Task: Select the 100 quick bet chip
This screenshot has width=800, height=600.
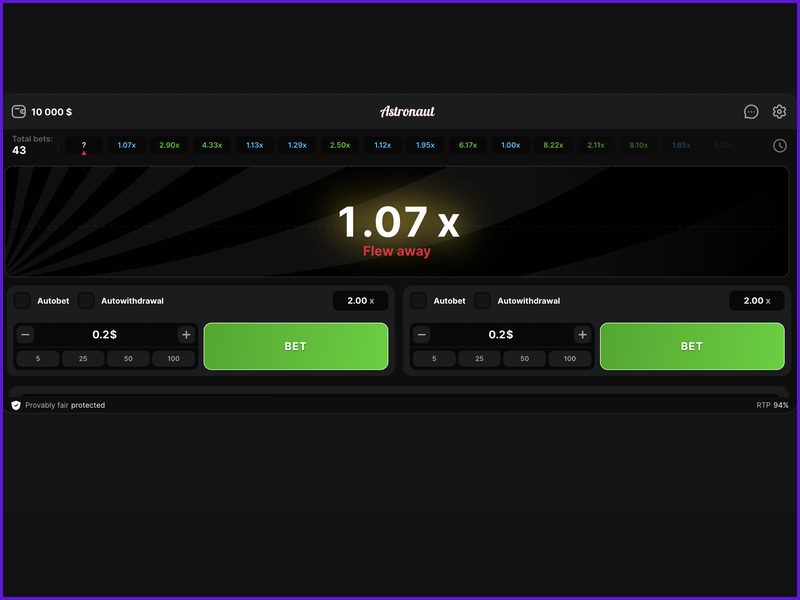Action: coord(172,358)
